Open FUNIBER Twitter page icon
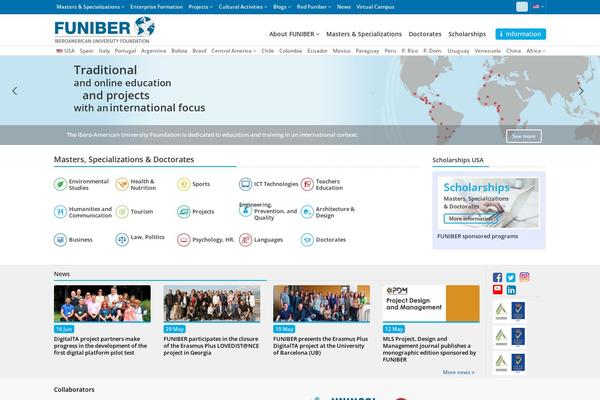This screenshot has width=600, height=400. pos(511,277)
